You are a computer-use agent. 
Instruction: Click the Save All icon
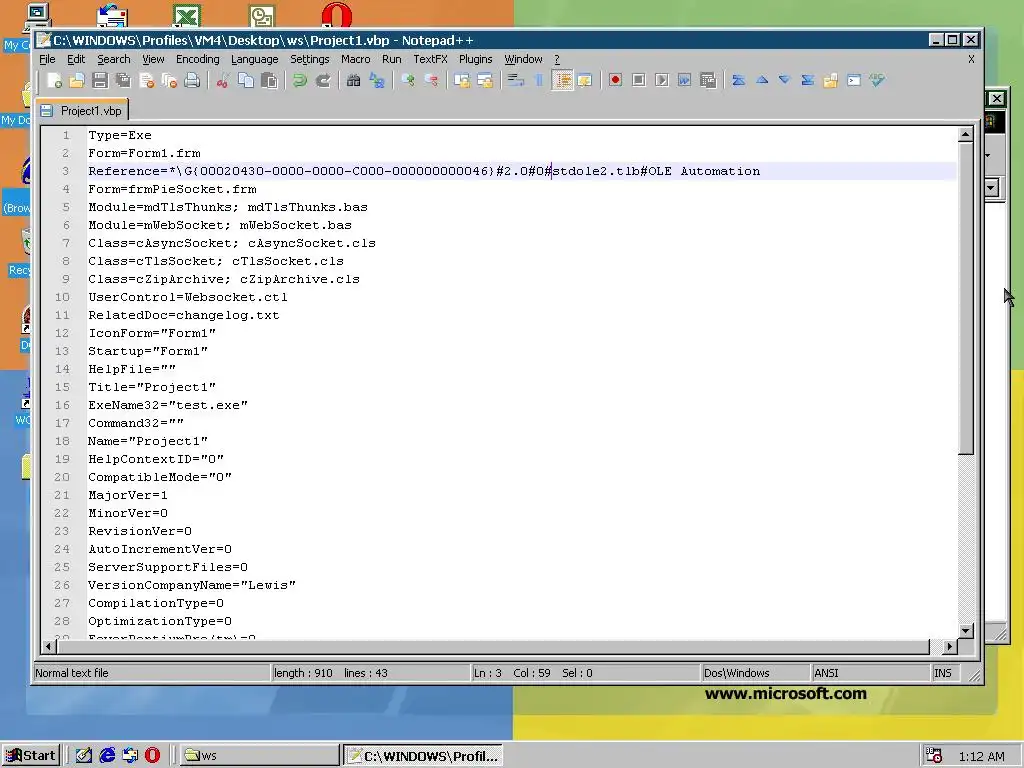[x=123, y=80]
